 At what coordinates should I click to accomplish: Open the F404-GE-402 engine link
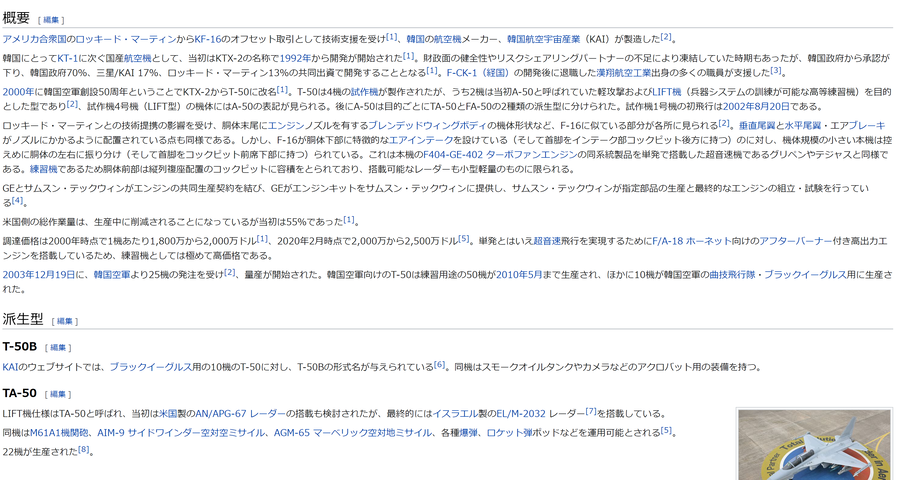click(x=453, y=155)
